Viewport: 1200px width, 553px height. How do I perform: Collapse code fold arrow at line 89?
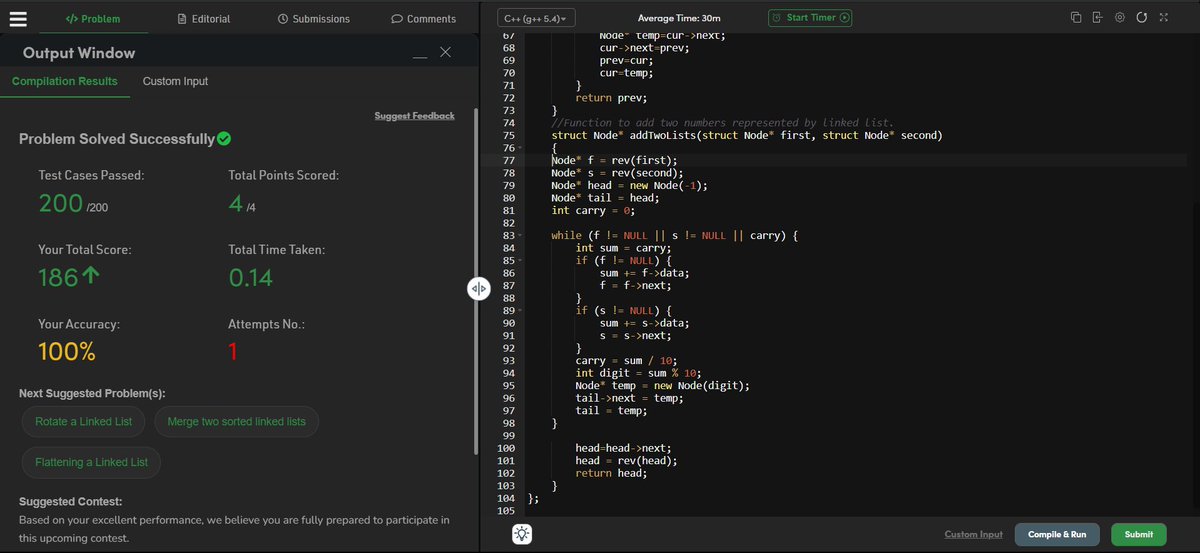point(520,310)
